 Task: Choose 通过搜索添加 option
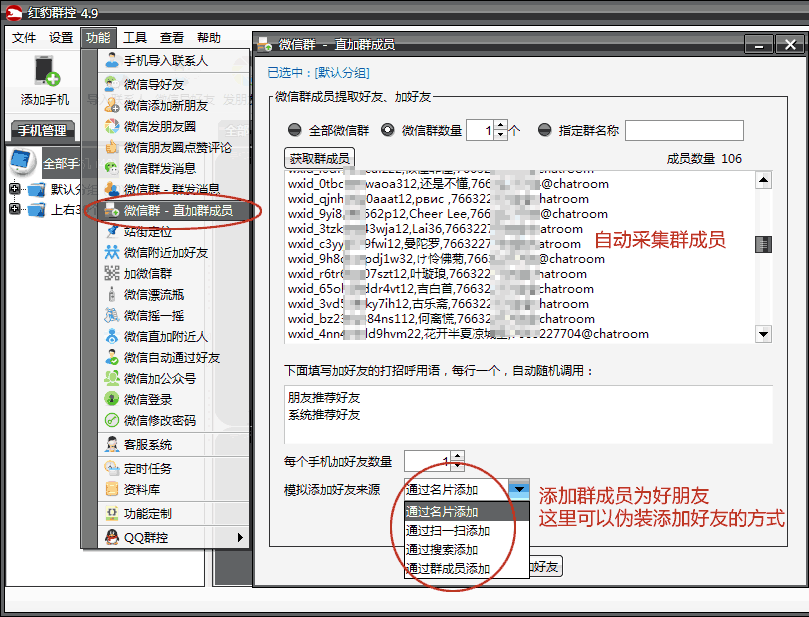[x=466, y=549]
